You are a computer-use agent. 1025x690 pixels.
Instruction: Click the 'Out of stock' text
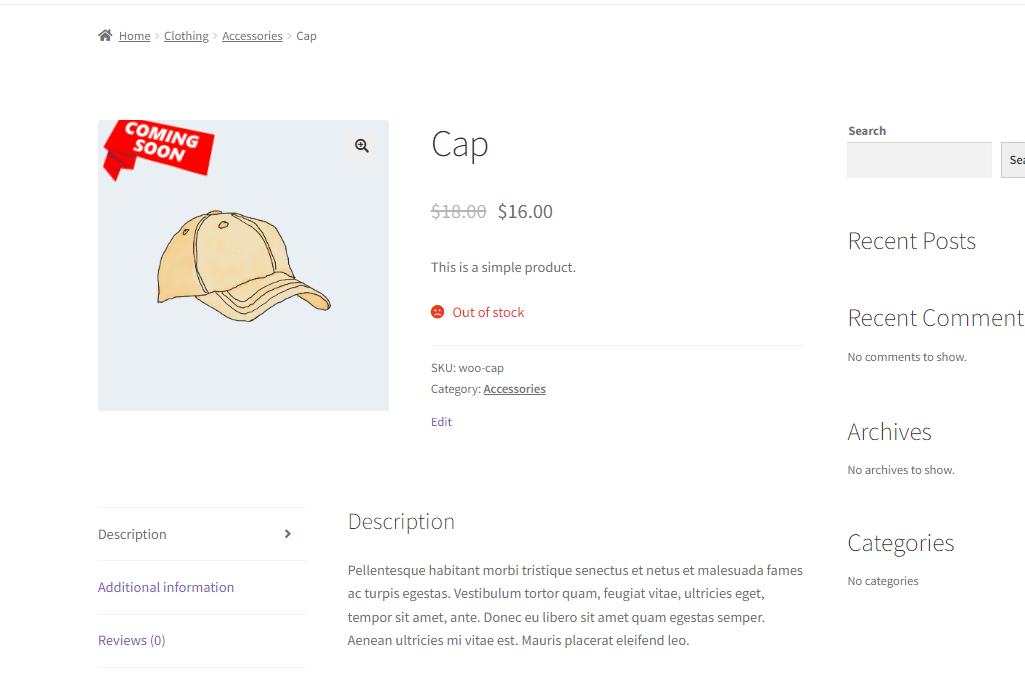(x=488, y=312)
